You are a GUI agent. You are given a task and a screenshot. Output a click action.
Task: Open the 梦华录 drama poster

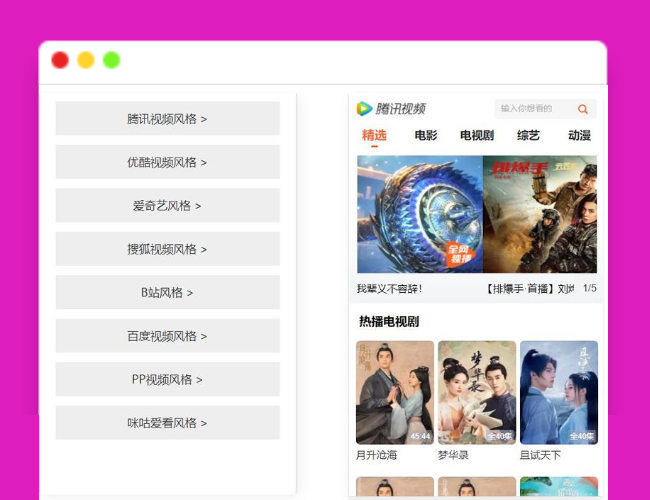click(x=477, y=393)
